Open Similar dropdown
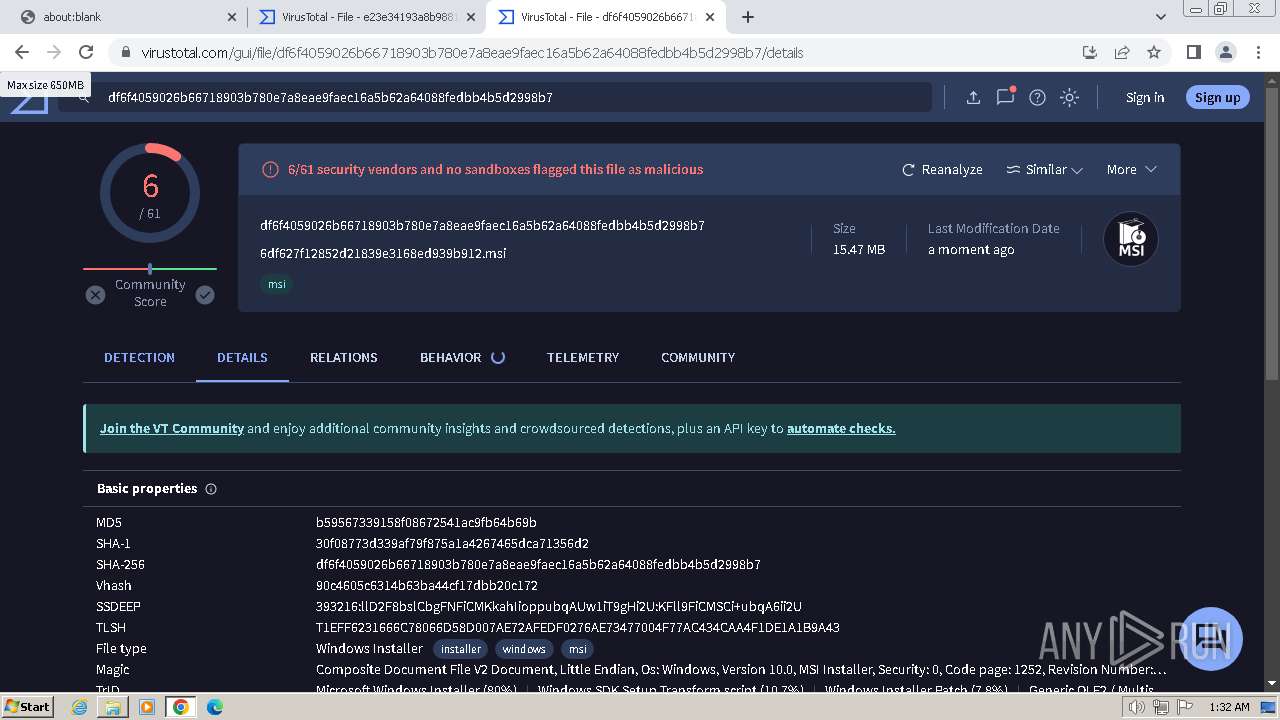This screenshot has height=720, width=1280. pos(1045,170)
